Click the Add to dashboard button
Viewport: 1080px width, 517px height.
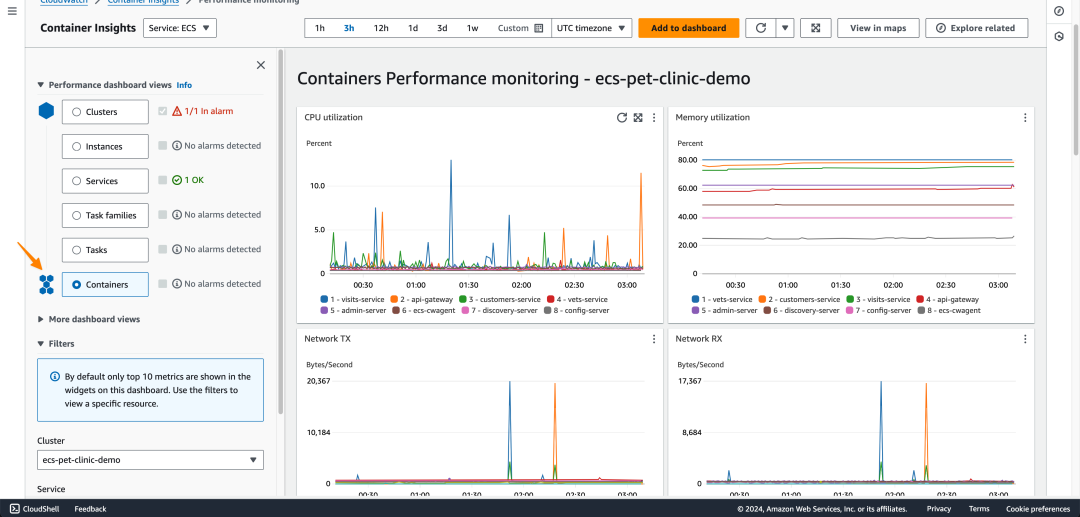click(x=689, y=28)
